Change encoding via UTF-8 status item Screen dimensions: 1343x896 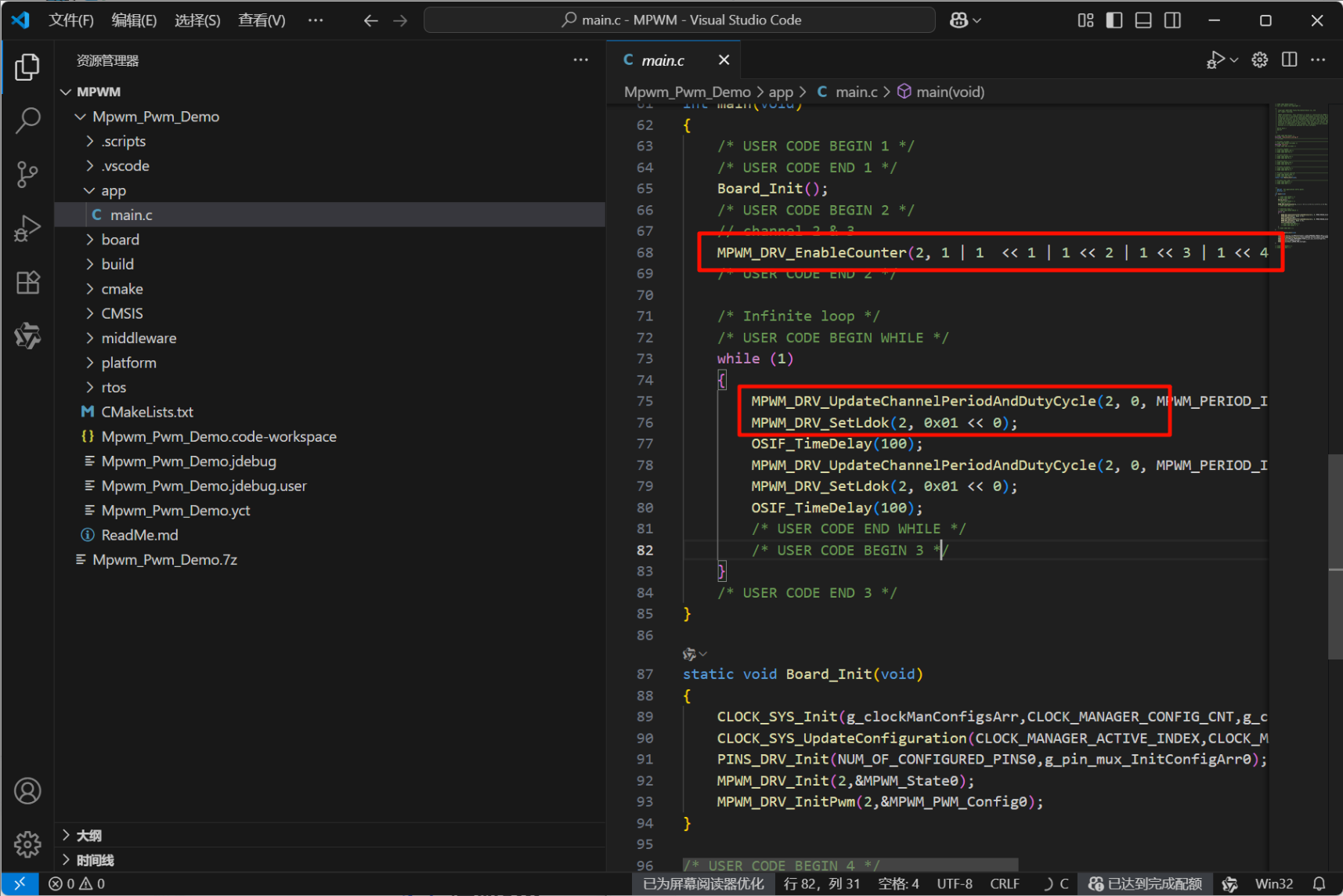[955, 883]
